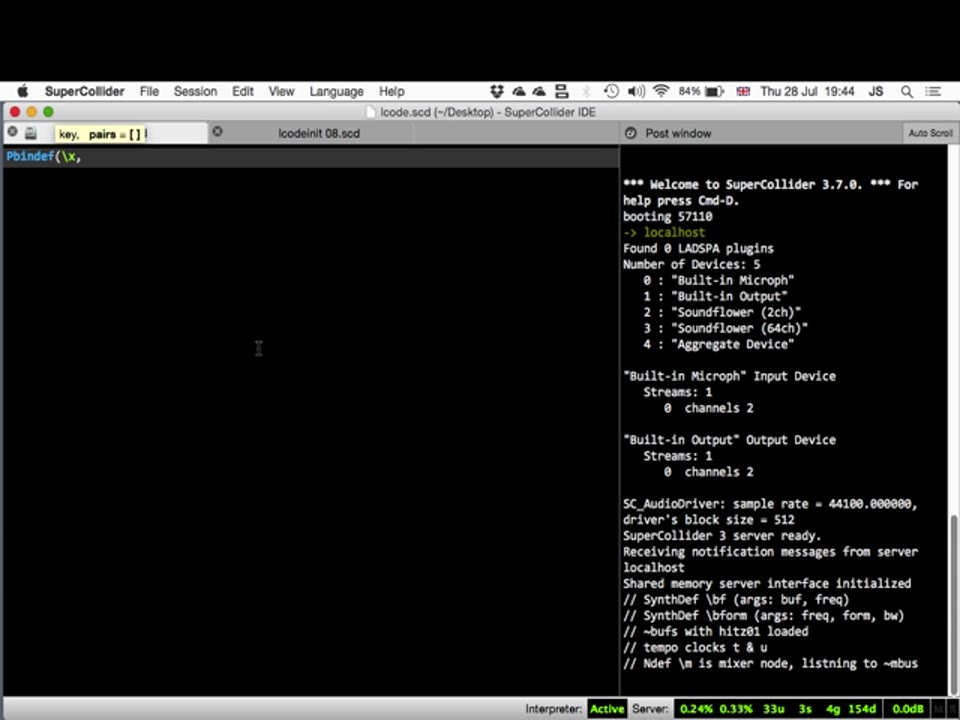Toggle the server mute M indicator
The height and width of the screenshot is (720, 960).
938,709
